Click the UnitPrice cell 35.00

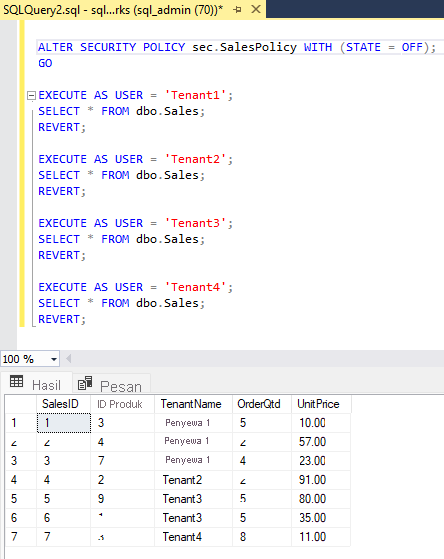coord(321,518)
